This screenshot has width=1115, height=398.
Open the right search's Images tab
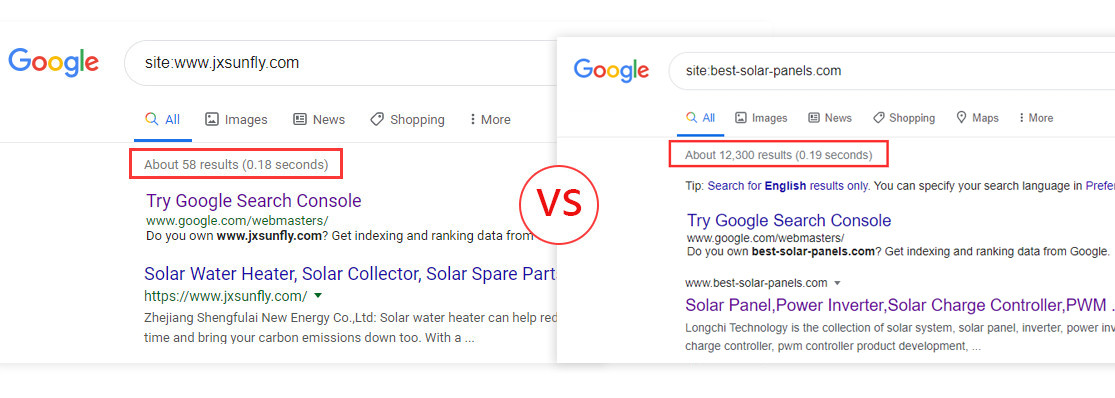[x=761, y=118]
